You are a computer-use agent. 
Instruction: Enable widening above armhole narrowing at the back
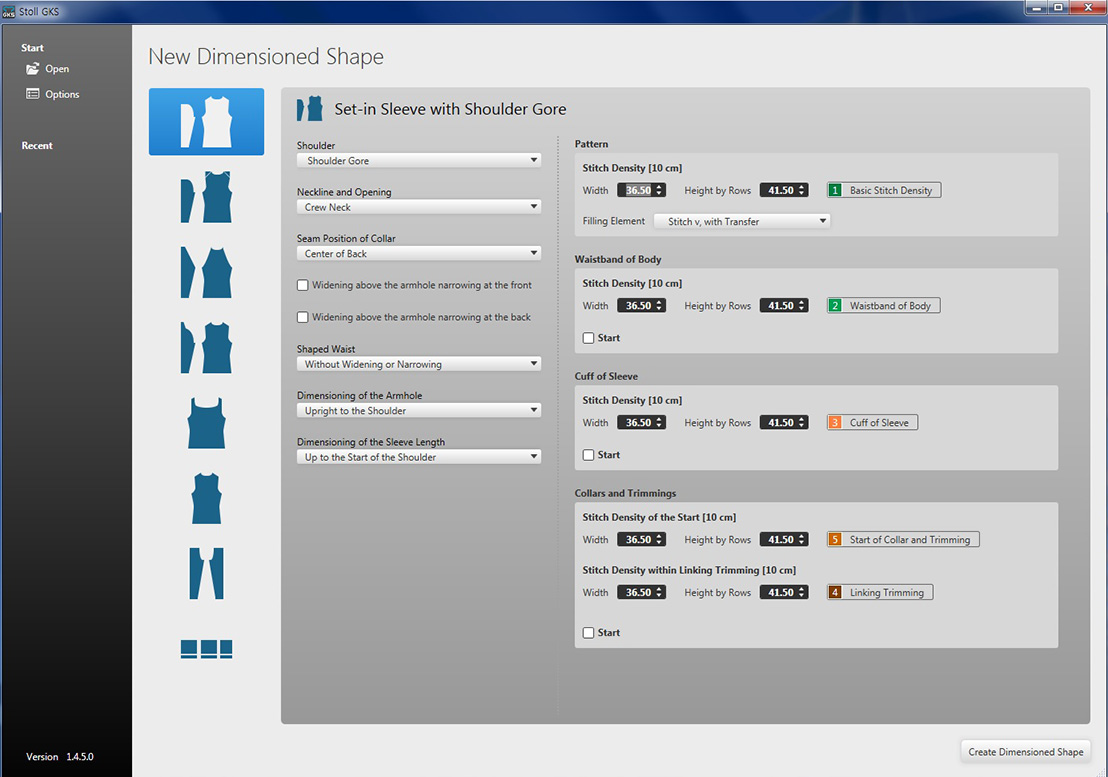[x=303, y=318]
